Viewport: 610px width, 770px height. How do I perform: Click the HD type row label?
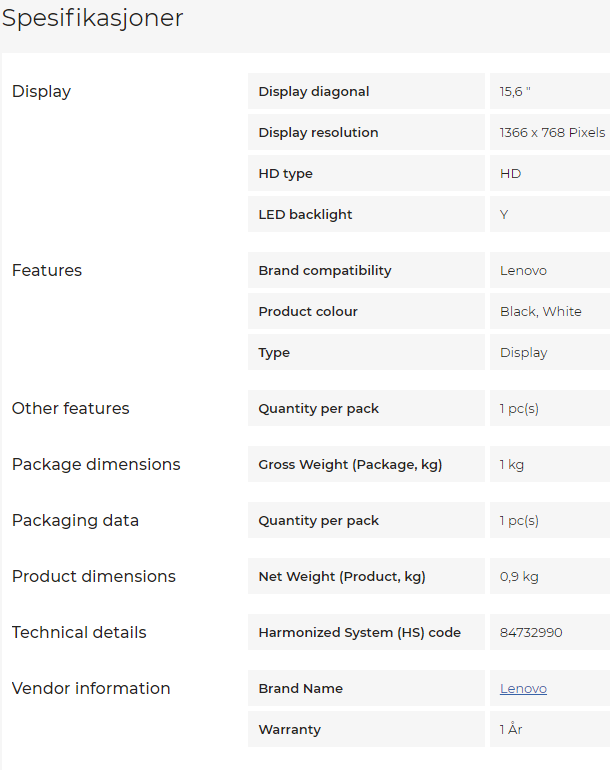click(x=285, y=174)
